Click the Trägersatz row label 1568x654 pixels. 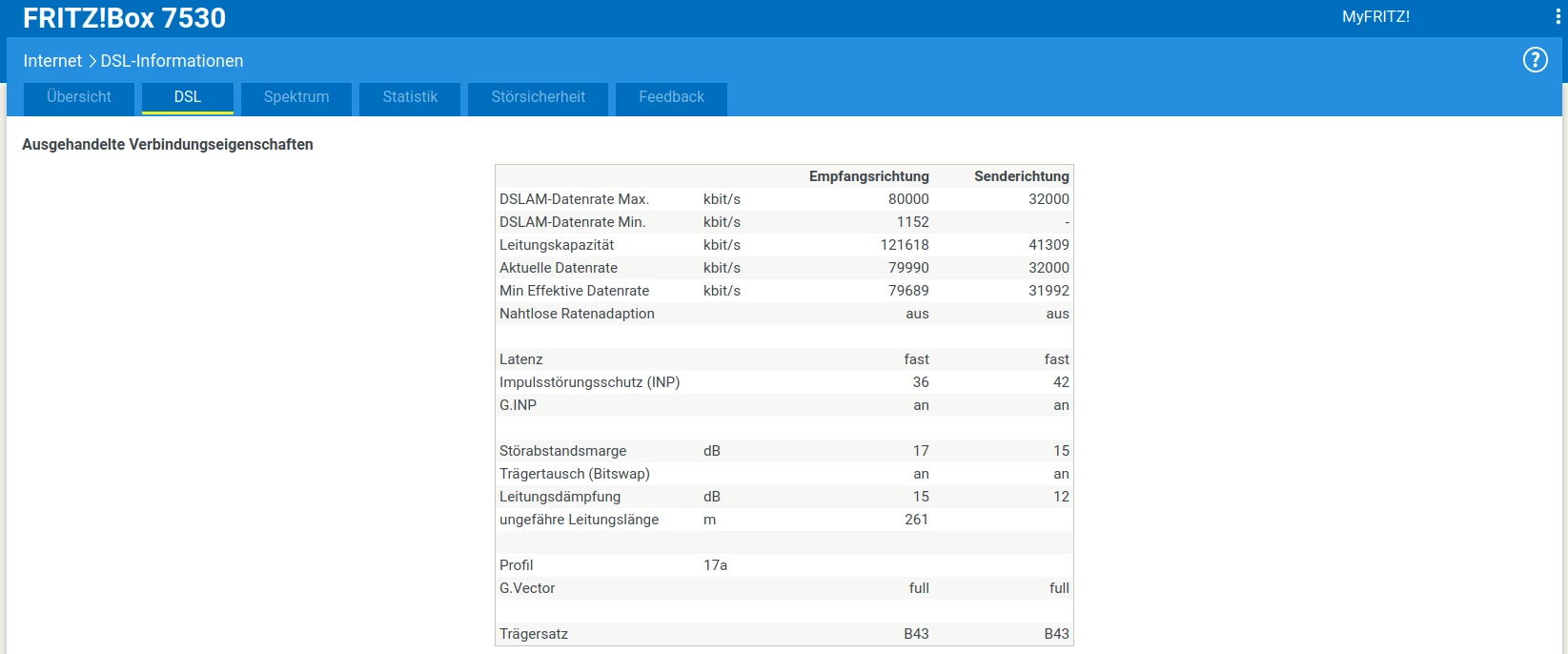pyautogui.click(x=534, y=634)
